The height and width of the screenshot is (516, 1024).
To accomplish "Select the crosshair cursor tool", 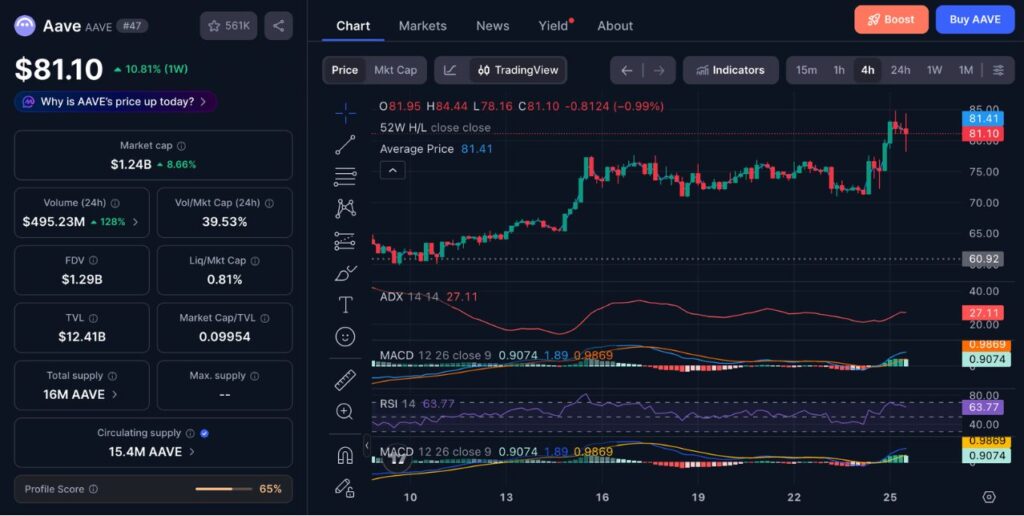I will (345, 113).
